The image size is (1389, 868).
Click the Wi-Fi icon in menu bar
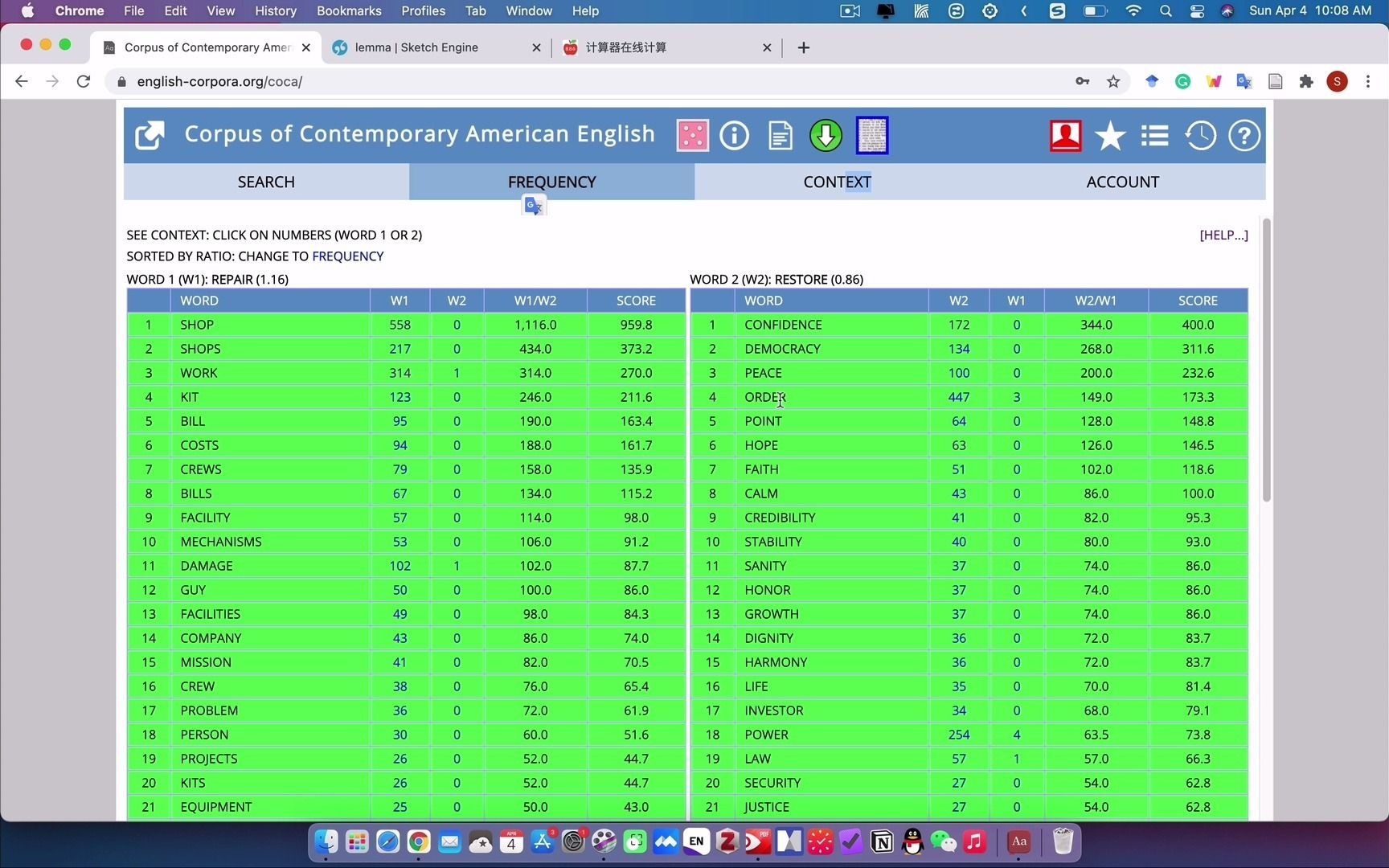click(x=1133, y=11)
